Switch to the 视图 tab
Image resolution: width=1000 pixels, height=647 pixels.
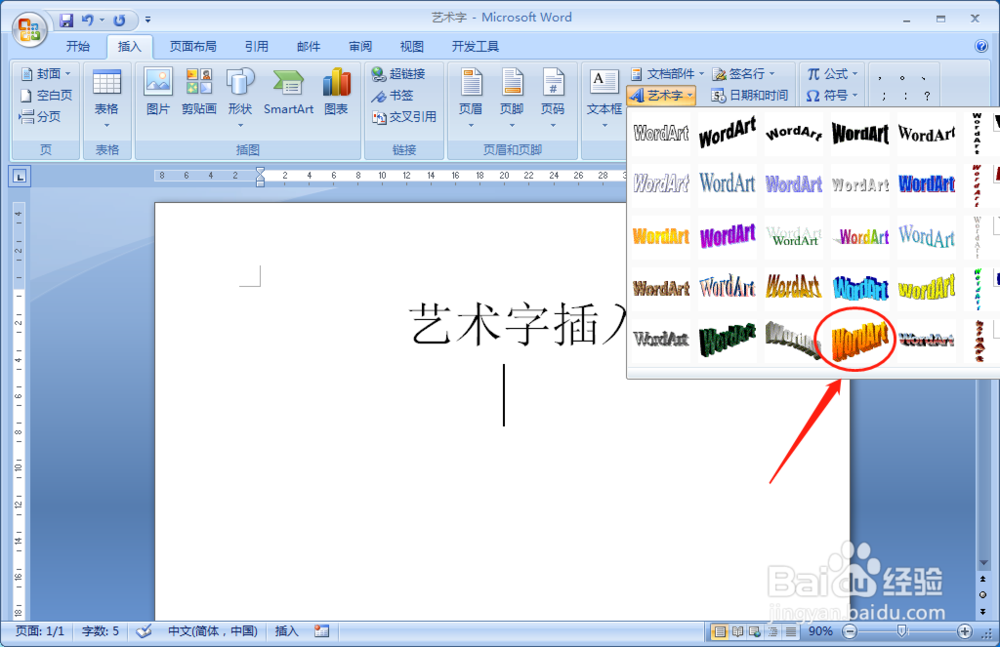point(412,47)
